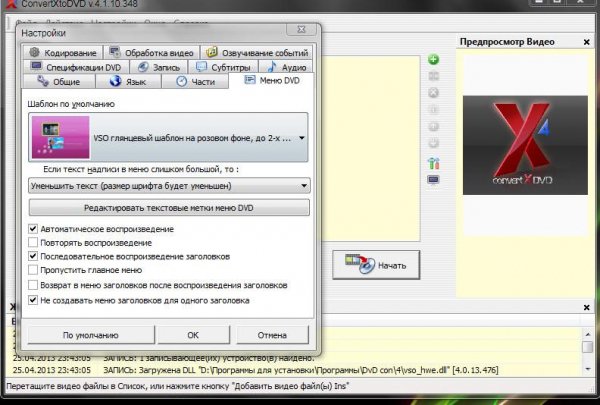This screenshot has height=405, width=600.
Task: Click the green add video file icon
Action: 433,60
